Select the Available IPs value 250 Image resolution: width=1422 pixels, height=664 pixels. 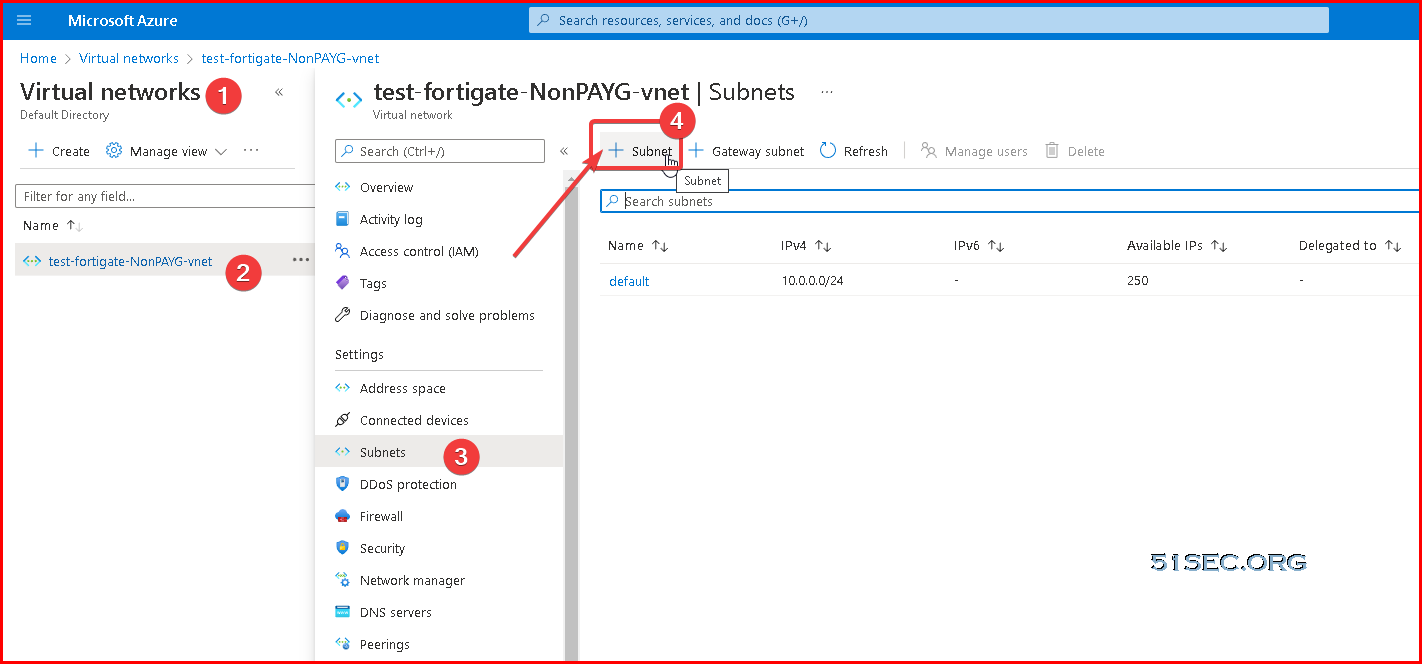click(1138, 281)
